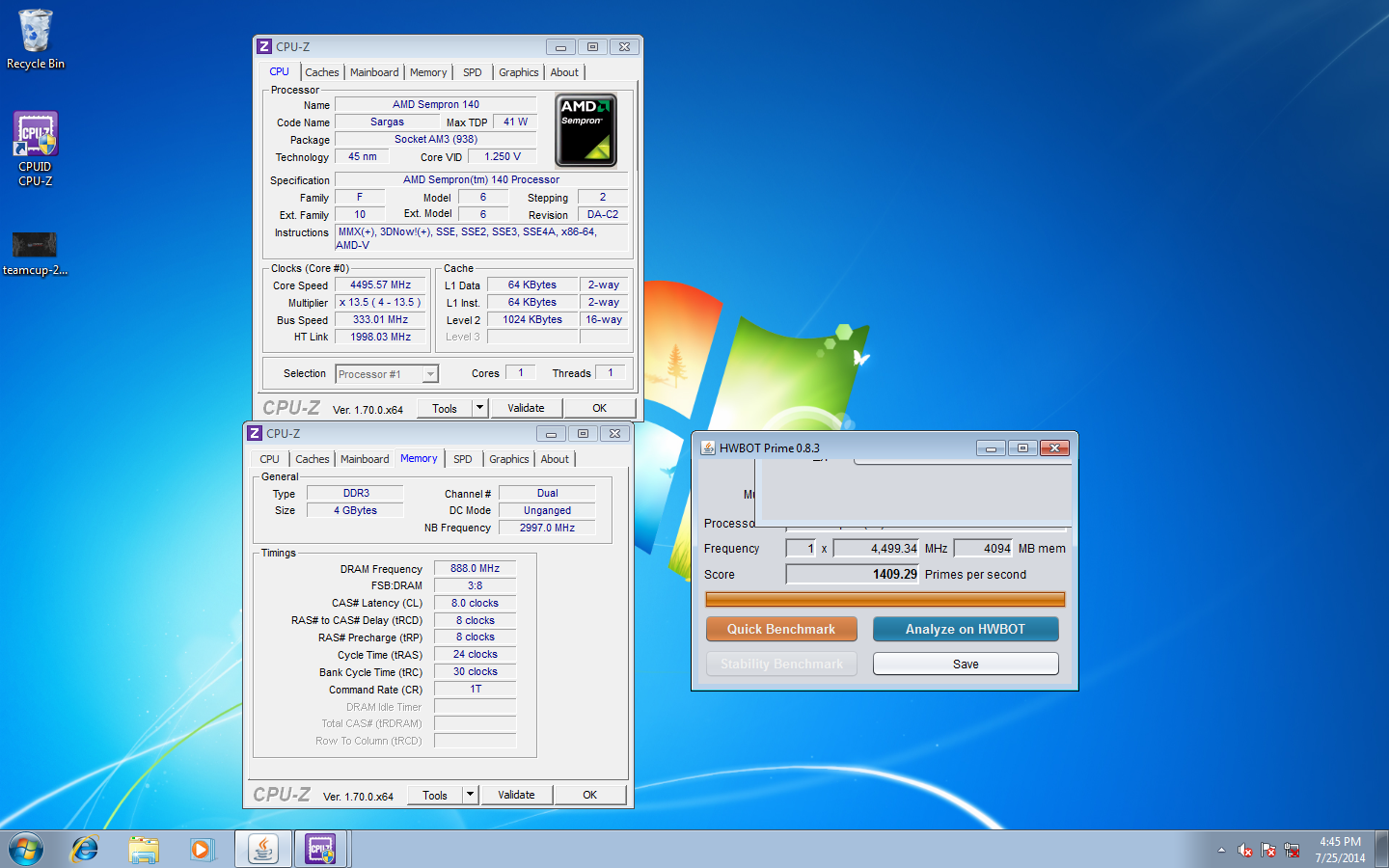Start the Quick Benchmark in HWBOT Prime
This screenshot has width=1389, height=868.
pyautogui.click(x=781, y=629)
